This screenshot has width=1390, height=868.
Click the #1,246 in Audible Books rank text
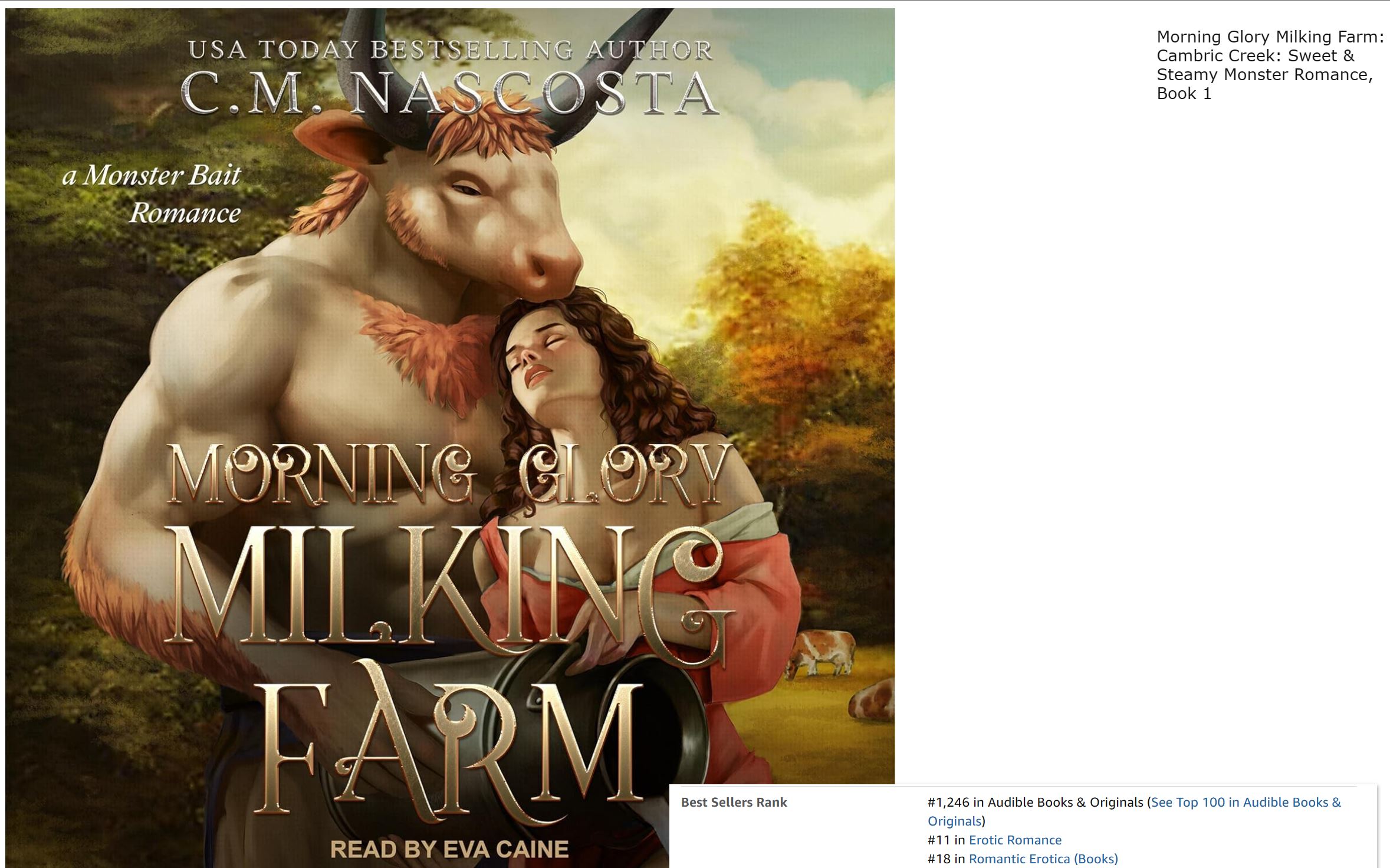1036,802
